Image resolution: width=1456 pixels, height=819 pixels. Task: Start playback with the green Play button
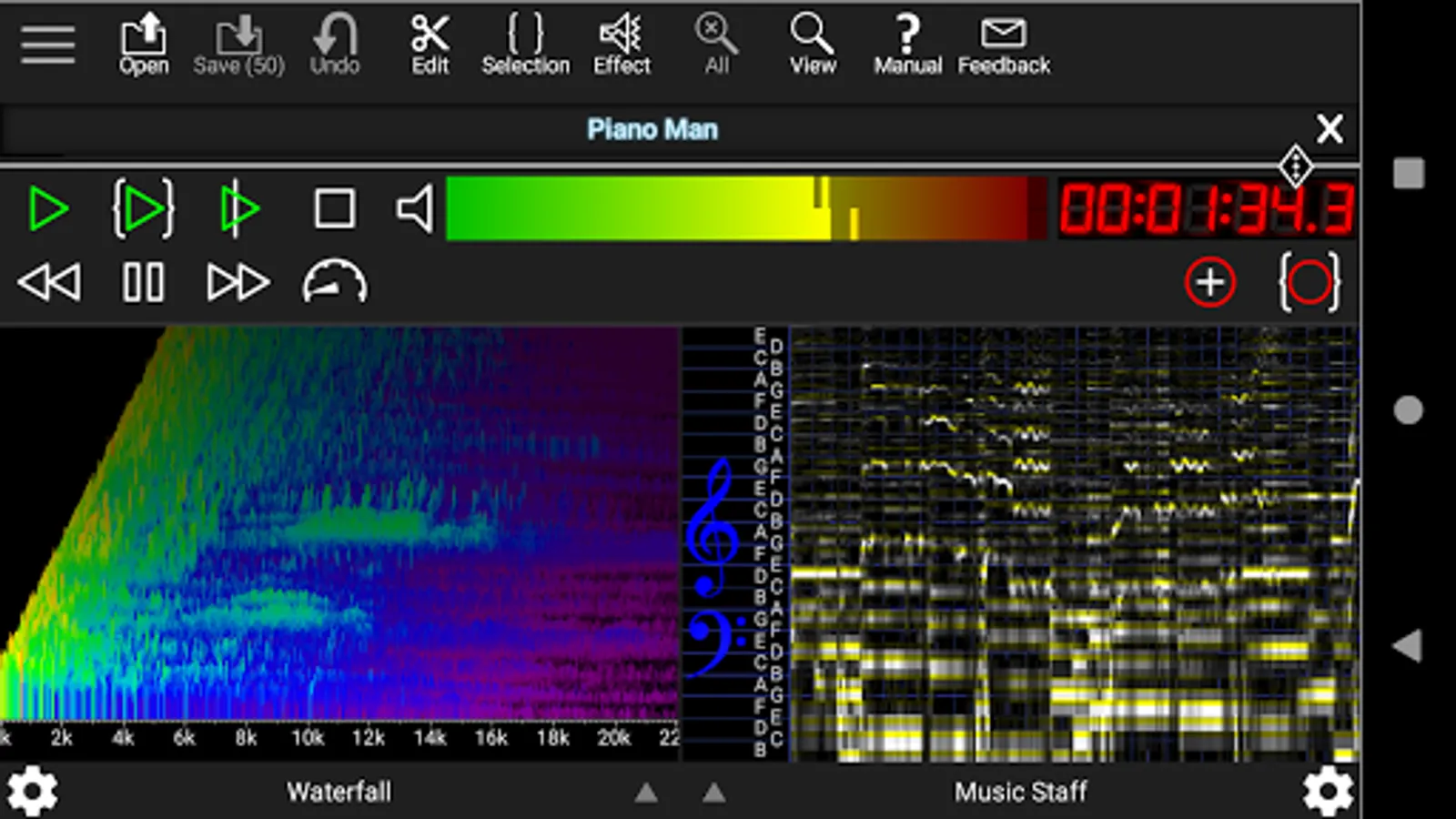[x=48, y=209]
